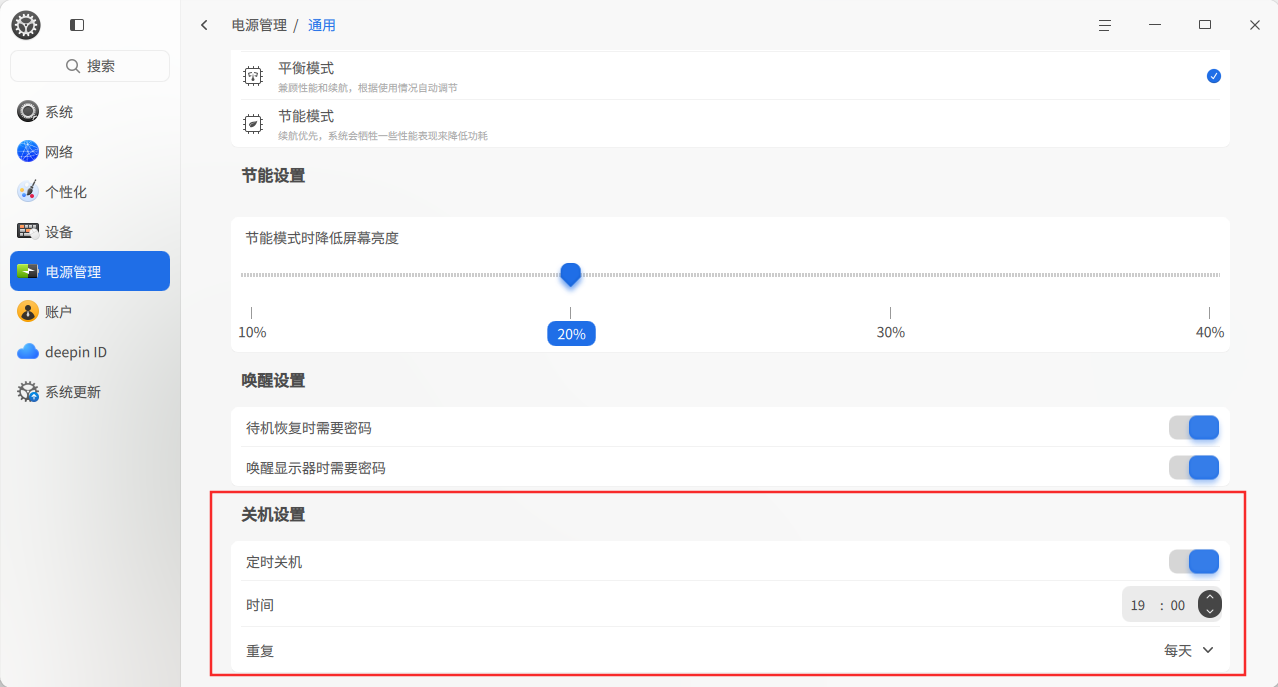Toggle 唤醒显示器时需要密码 switch
Screen dimensions: 1278x687
coord(1194,468)
